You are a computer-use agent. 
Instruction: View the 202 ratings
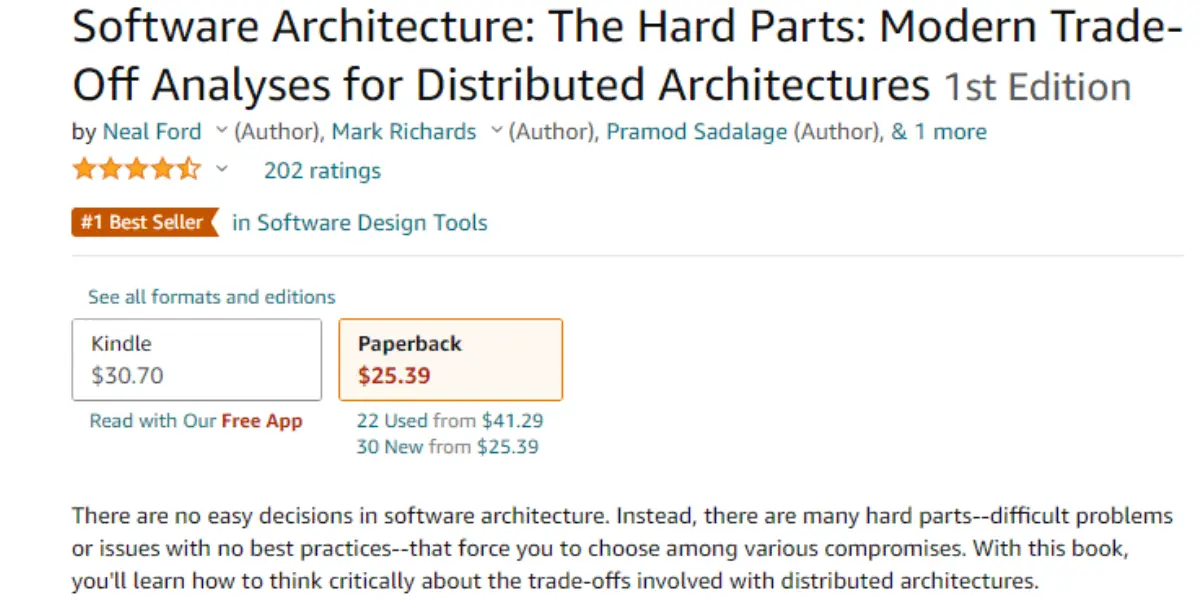pos(322,171)
